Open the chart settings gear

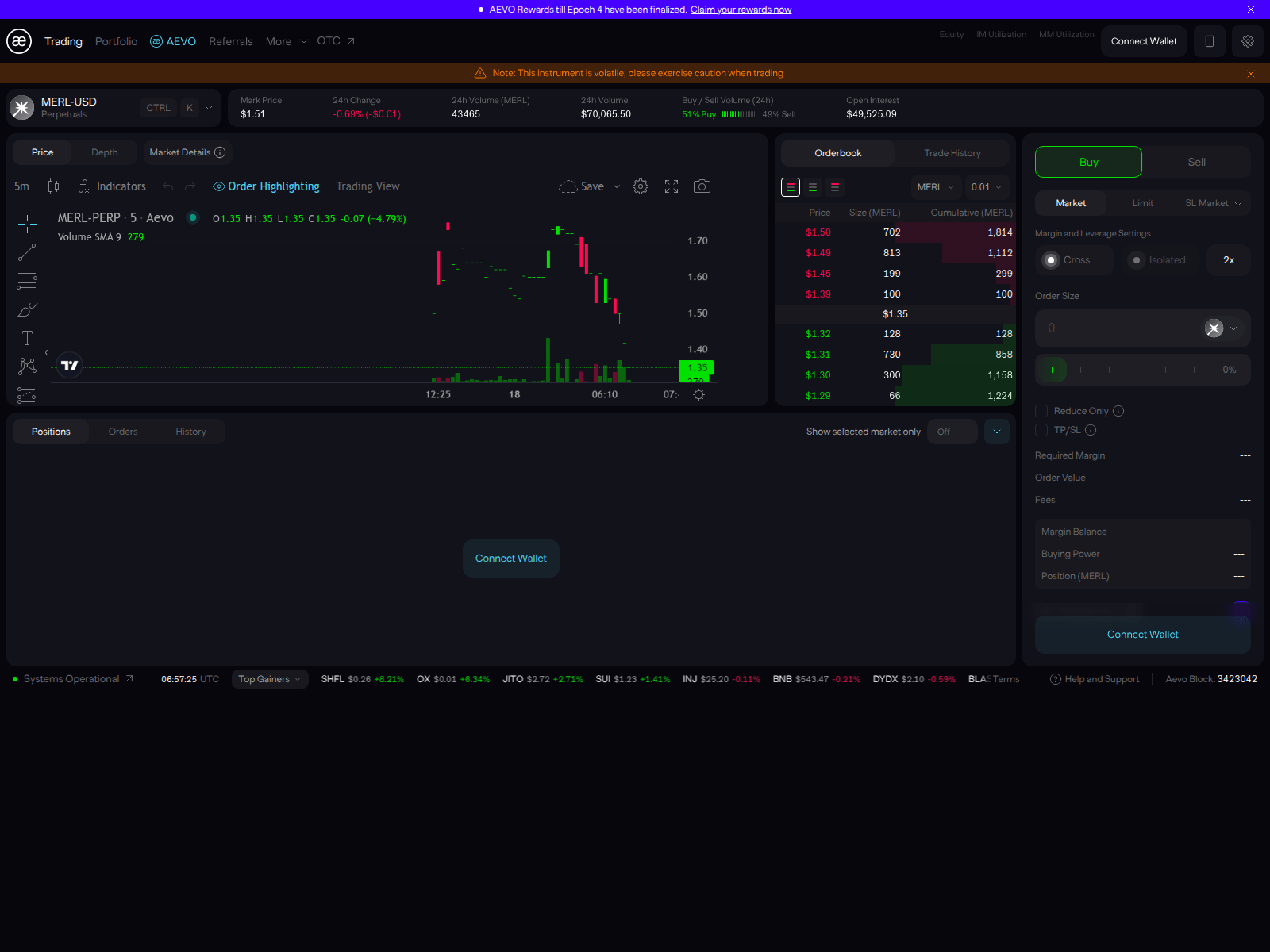pyautogui.click(x=641, y=186)
